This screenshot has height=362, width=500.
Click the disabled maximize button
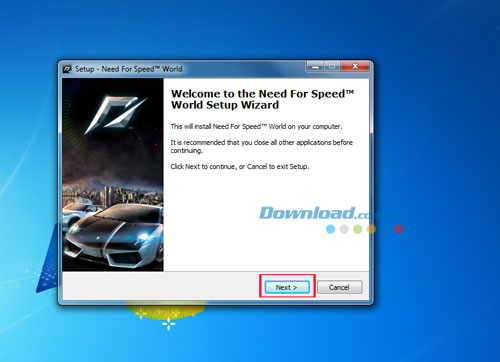pyautogui.click(x=332, y=66)
